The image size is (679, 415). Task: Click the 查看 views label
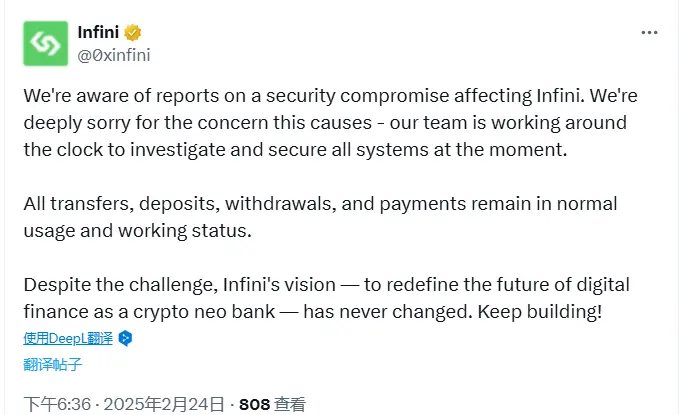(290, 404)
